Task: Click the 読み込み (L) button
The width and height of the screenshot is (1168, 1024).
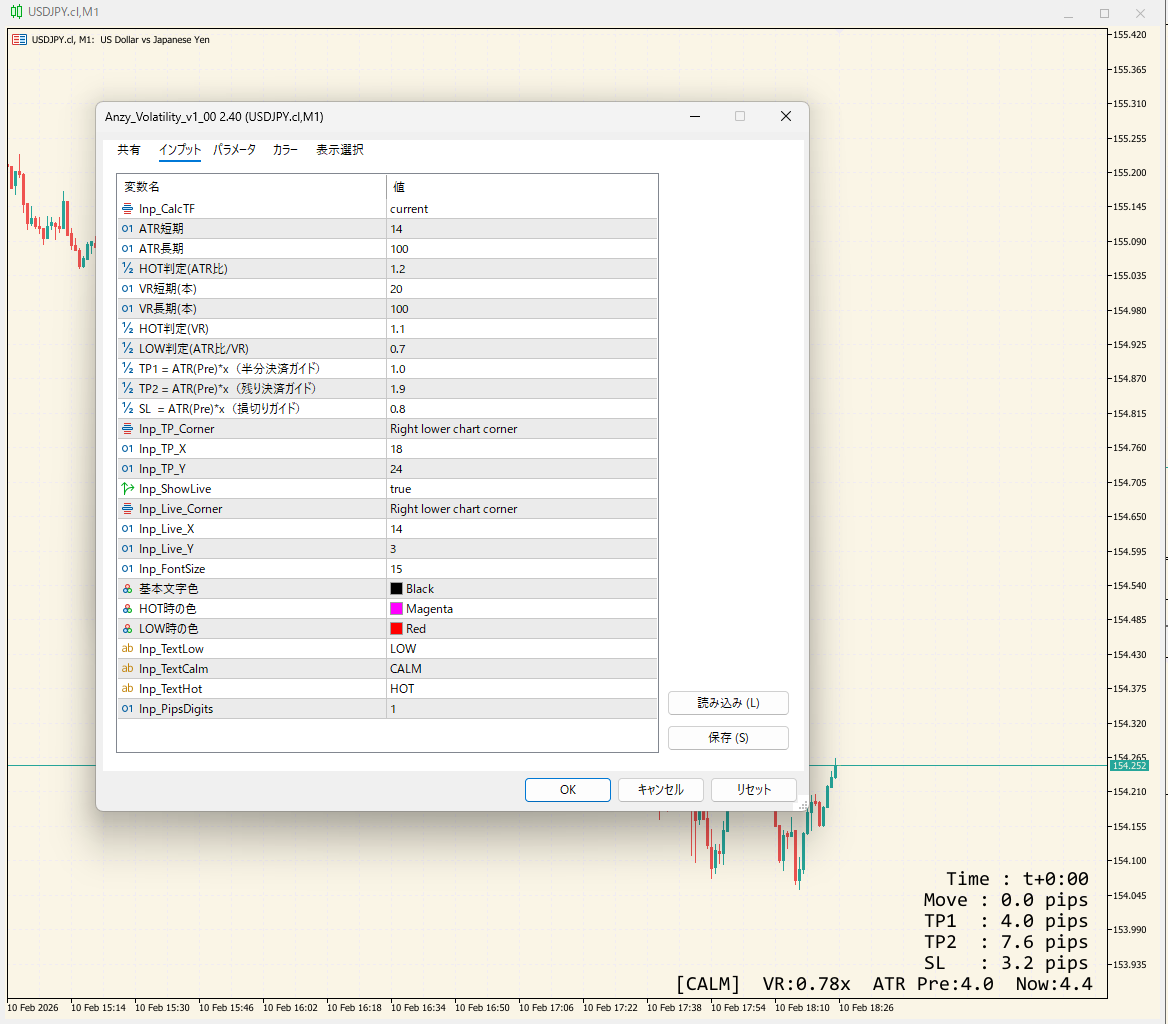Action: click(728, 703)
